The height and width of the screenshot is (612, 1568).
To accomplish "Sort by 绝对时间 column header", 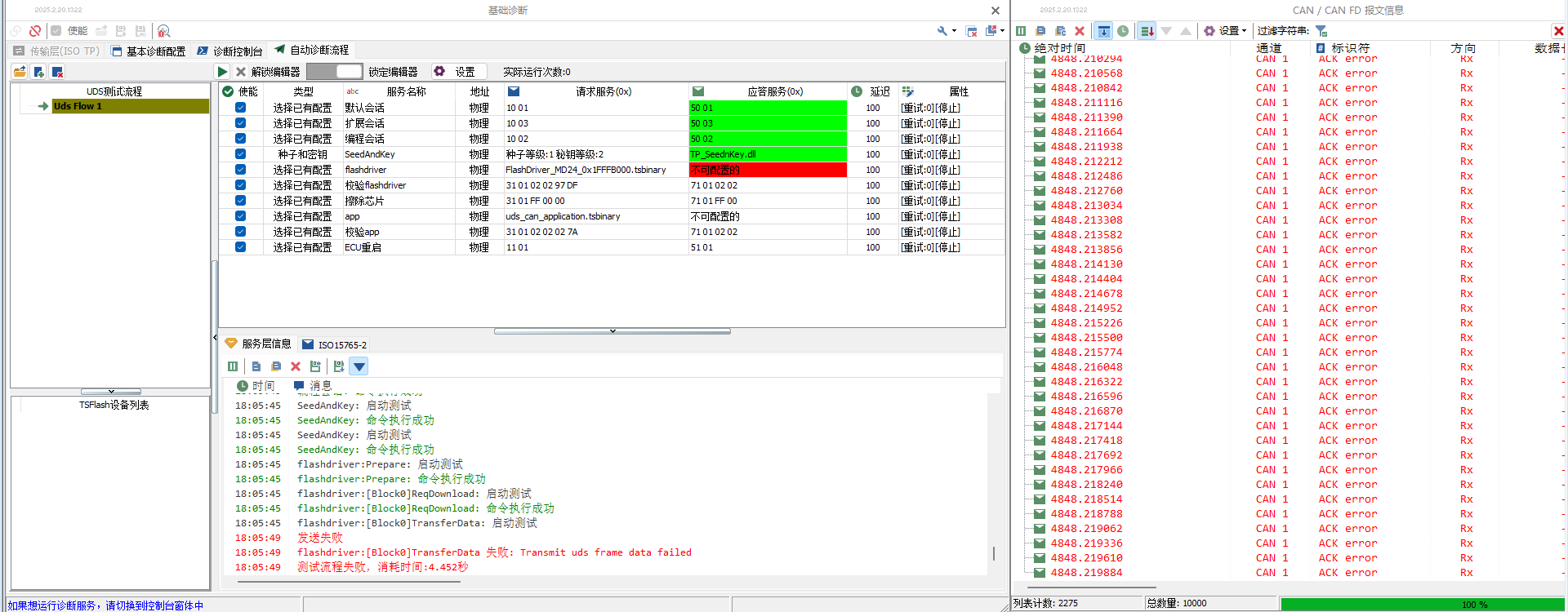I will pos(1059,48).
